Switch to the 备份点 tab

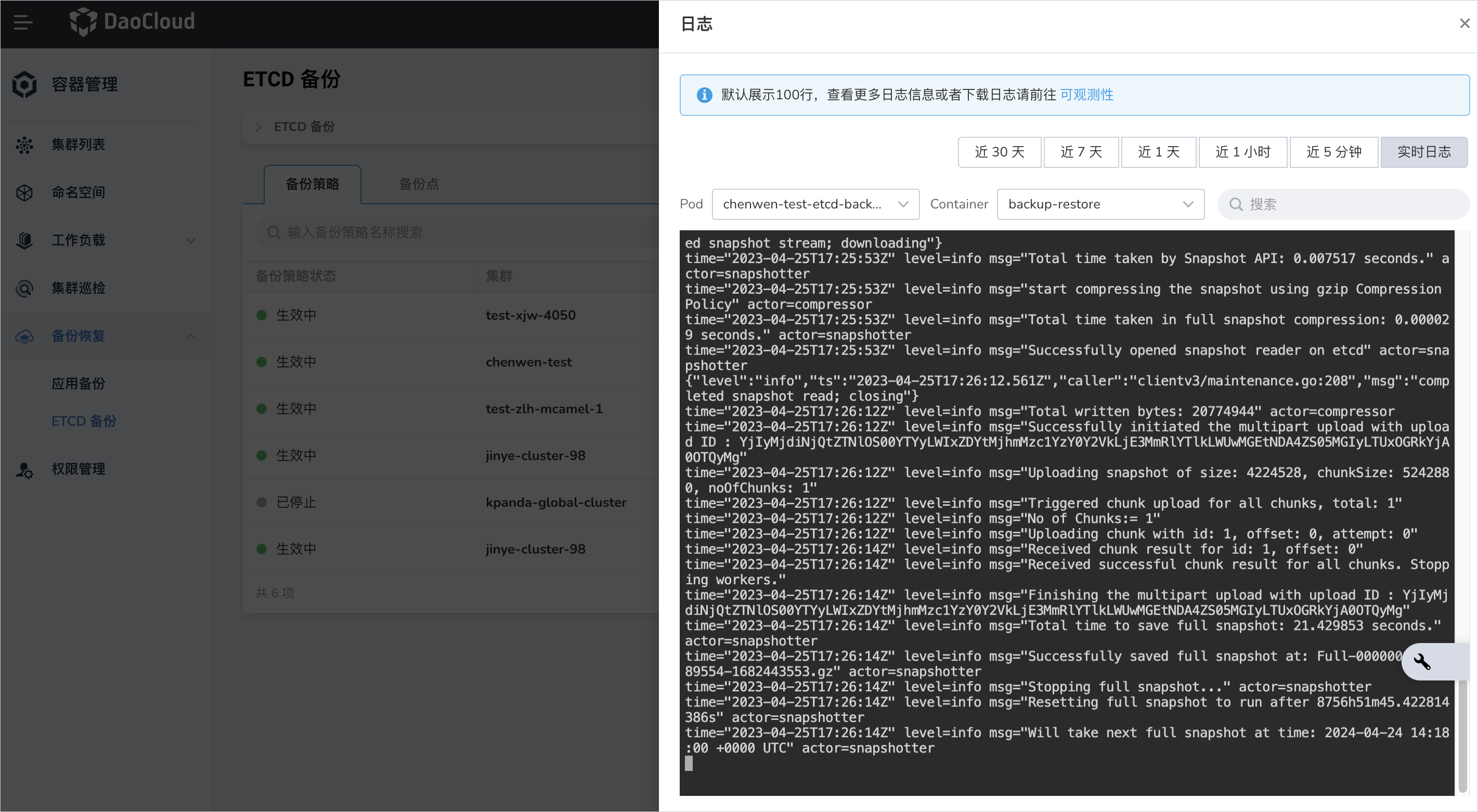(x=419, y=184)
